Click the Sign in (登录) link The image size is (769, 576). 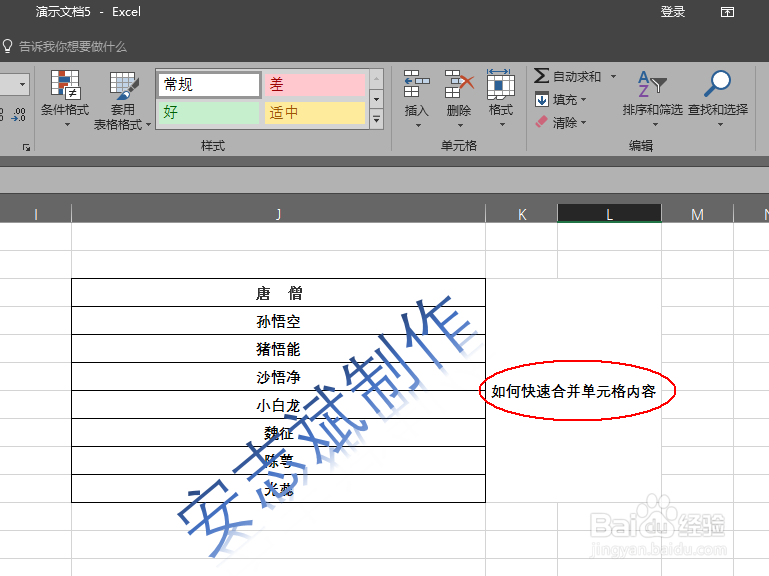[x=673, y=12]
